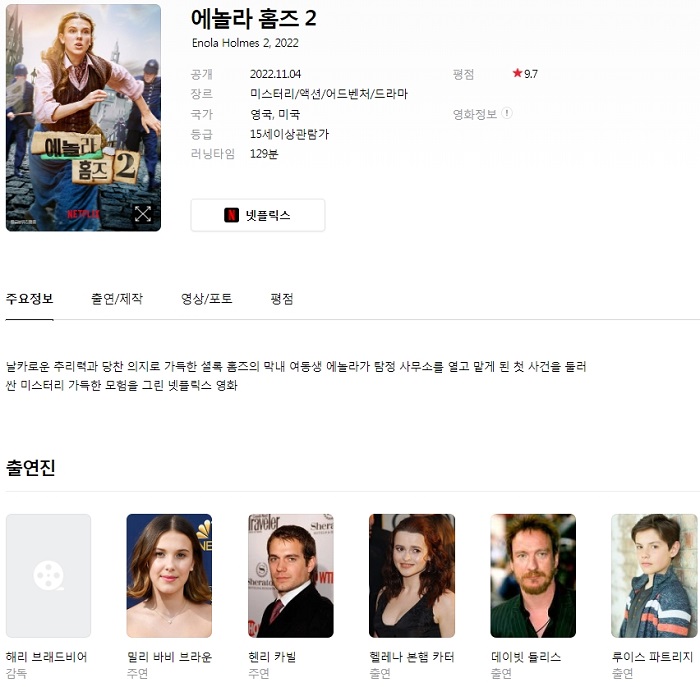Click the 러닝타임 field label
Viewport: 700px width, 687px height.
coord(212,154)
